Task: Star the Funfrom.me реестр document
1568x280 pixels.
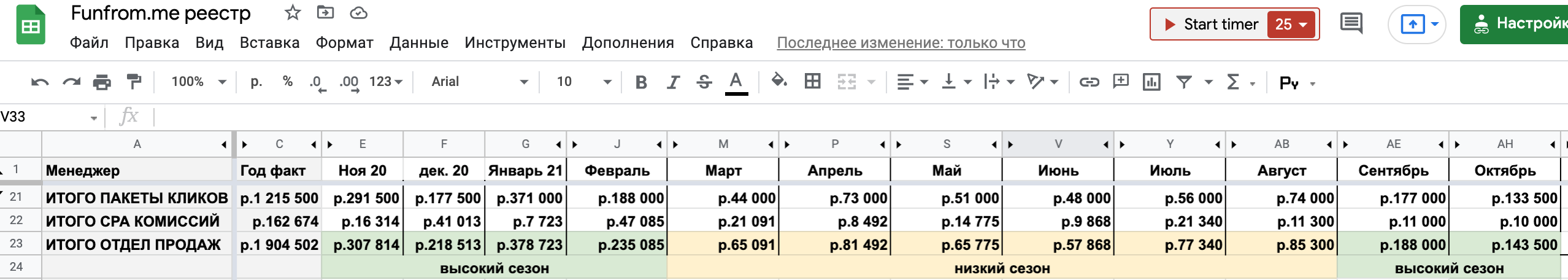Action: [293, 13]
